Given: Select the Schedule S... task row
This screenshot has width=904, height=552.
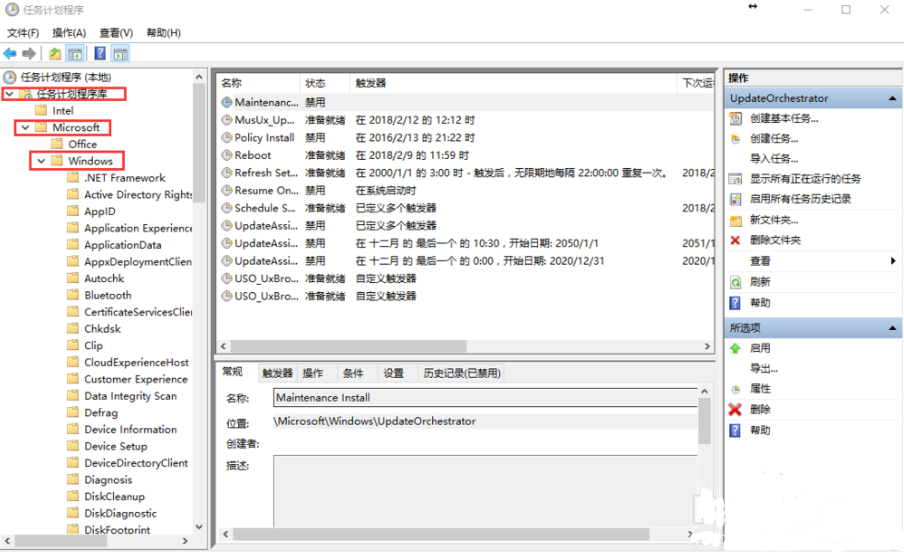Looking at the screenshot, I should 465,208.
